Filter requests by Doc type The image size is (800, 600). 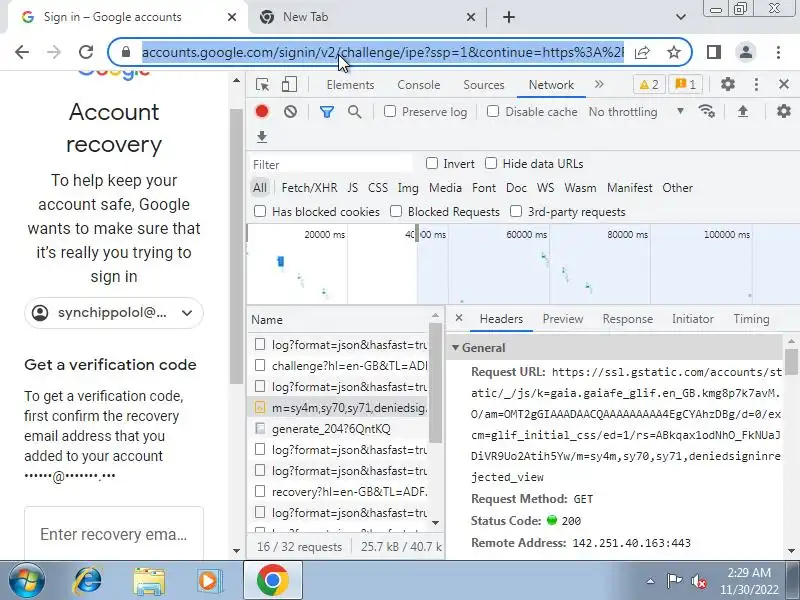click(516, 188)
